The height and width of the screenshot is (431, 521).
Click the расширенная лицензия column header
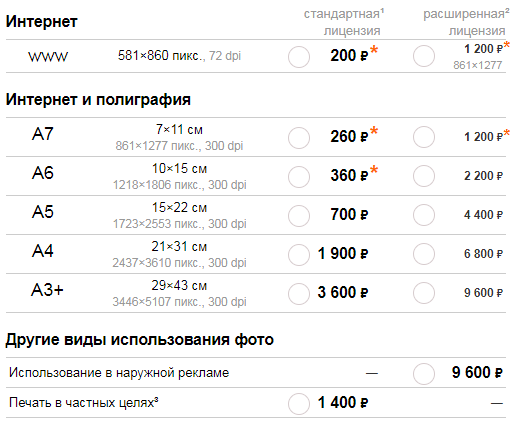pyautogui.click(x=466, y=22)
